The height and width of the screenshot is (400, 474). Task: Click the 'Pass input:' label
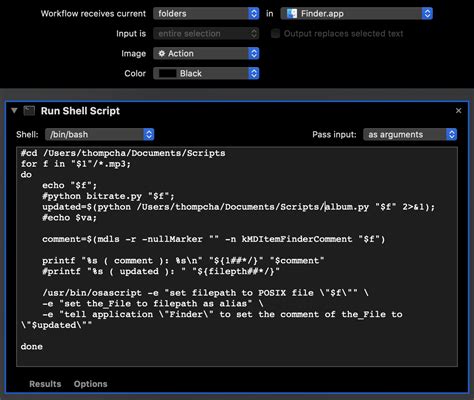[334, 134]
